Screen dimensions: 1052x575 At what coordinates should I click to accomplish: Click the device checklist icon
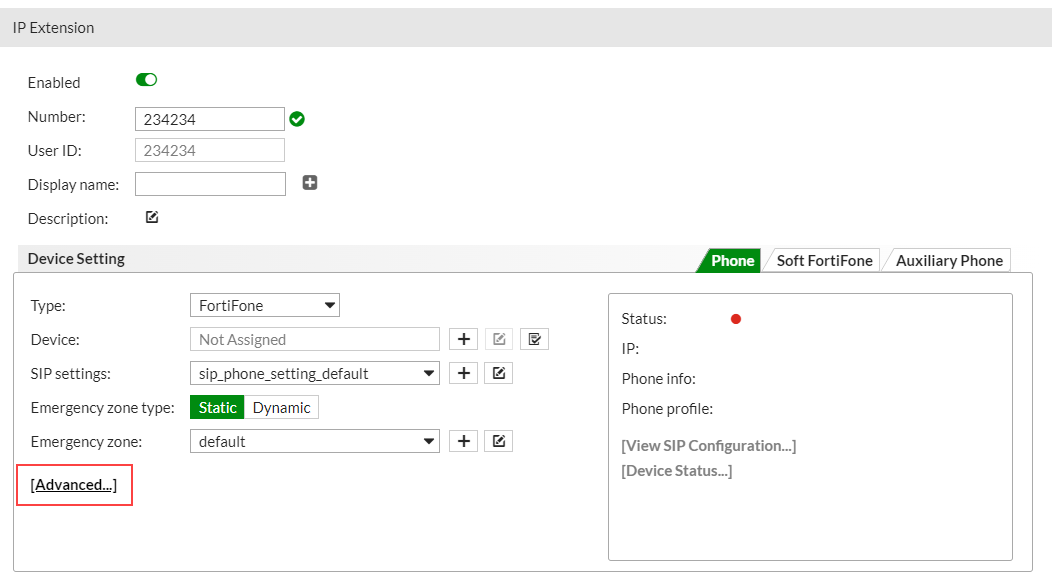pyautogui.click(x=534, y=339)
